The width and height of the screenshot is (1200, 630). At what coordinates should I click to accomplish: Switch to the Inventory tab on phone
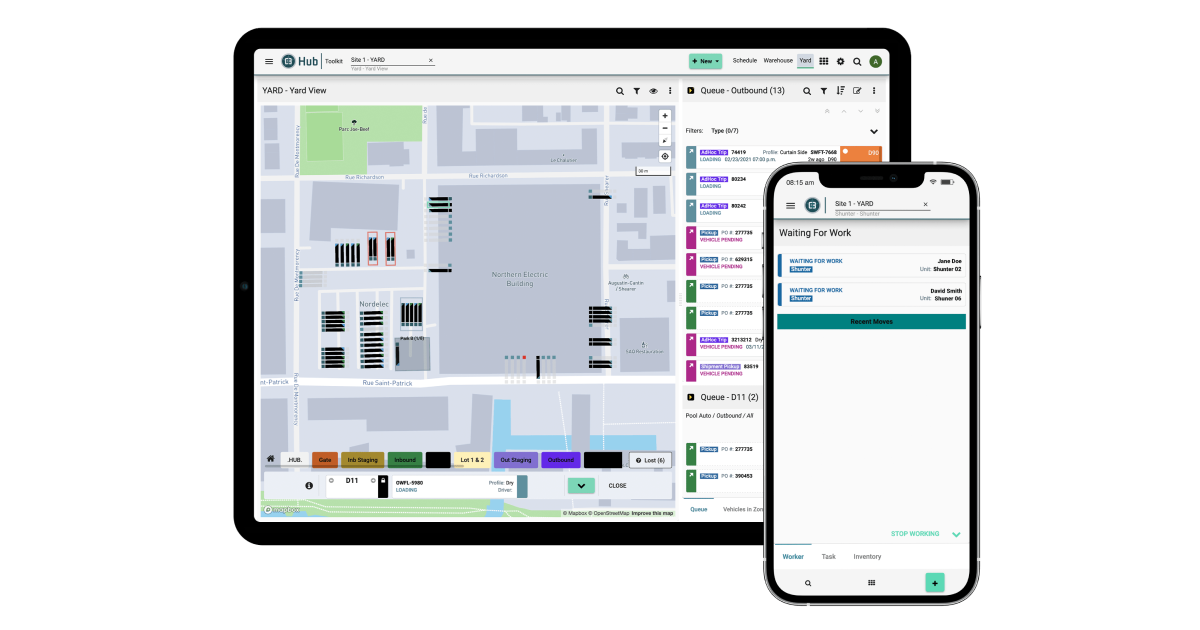coord(867,557)
